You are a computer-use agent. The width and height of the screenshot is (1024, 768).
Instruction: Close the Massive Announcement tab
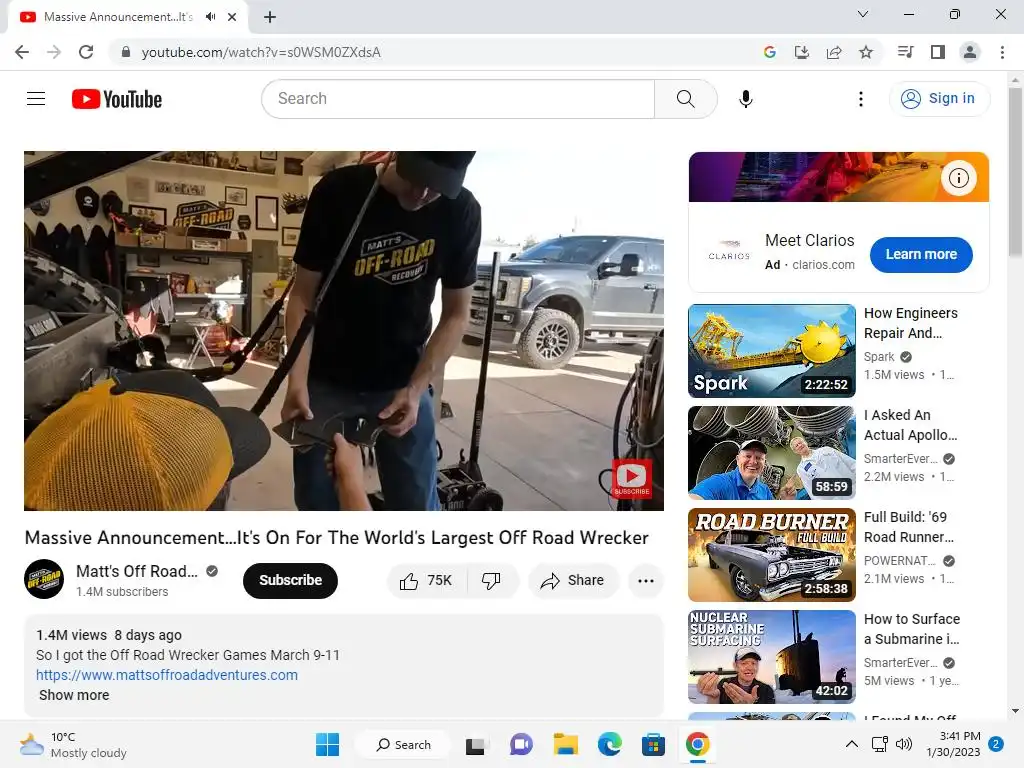(x=232, y=17)
